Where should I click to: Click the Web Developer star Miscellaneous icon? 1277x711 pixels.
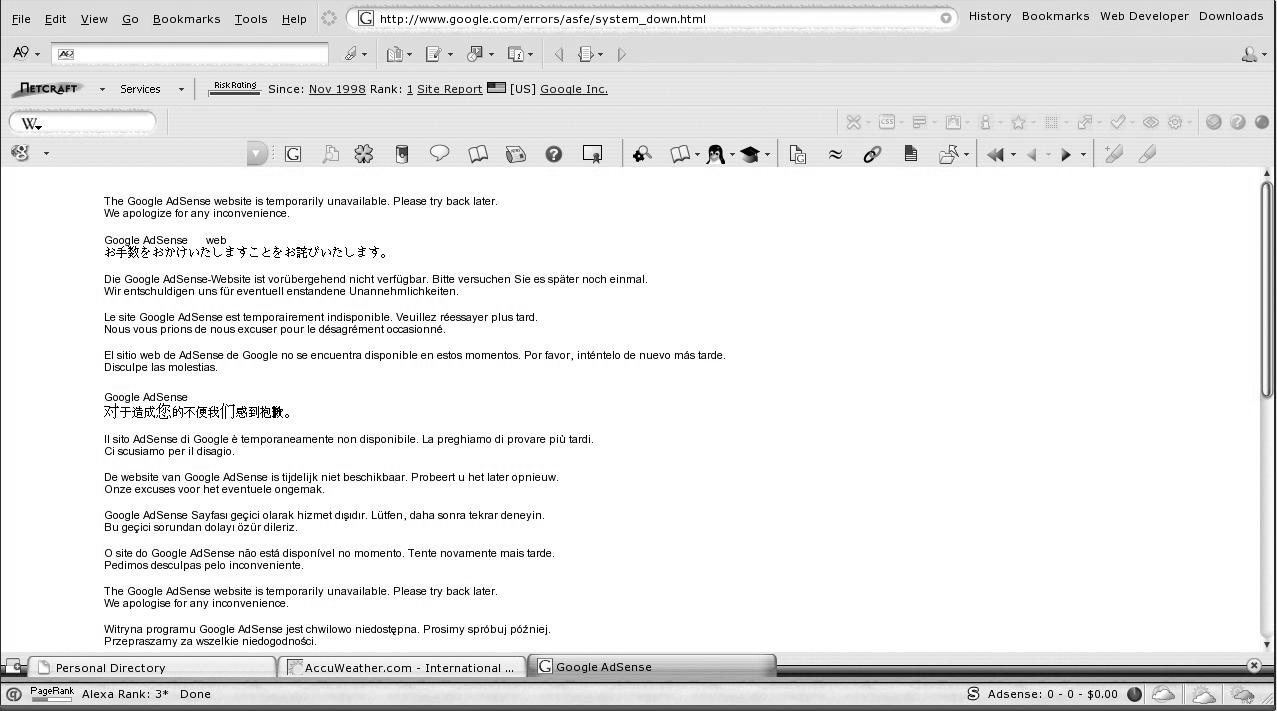click(x=1018, y=122)
